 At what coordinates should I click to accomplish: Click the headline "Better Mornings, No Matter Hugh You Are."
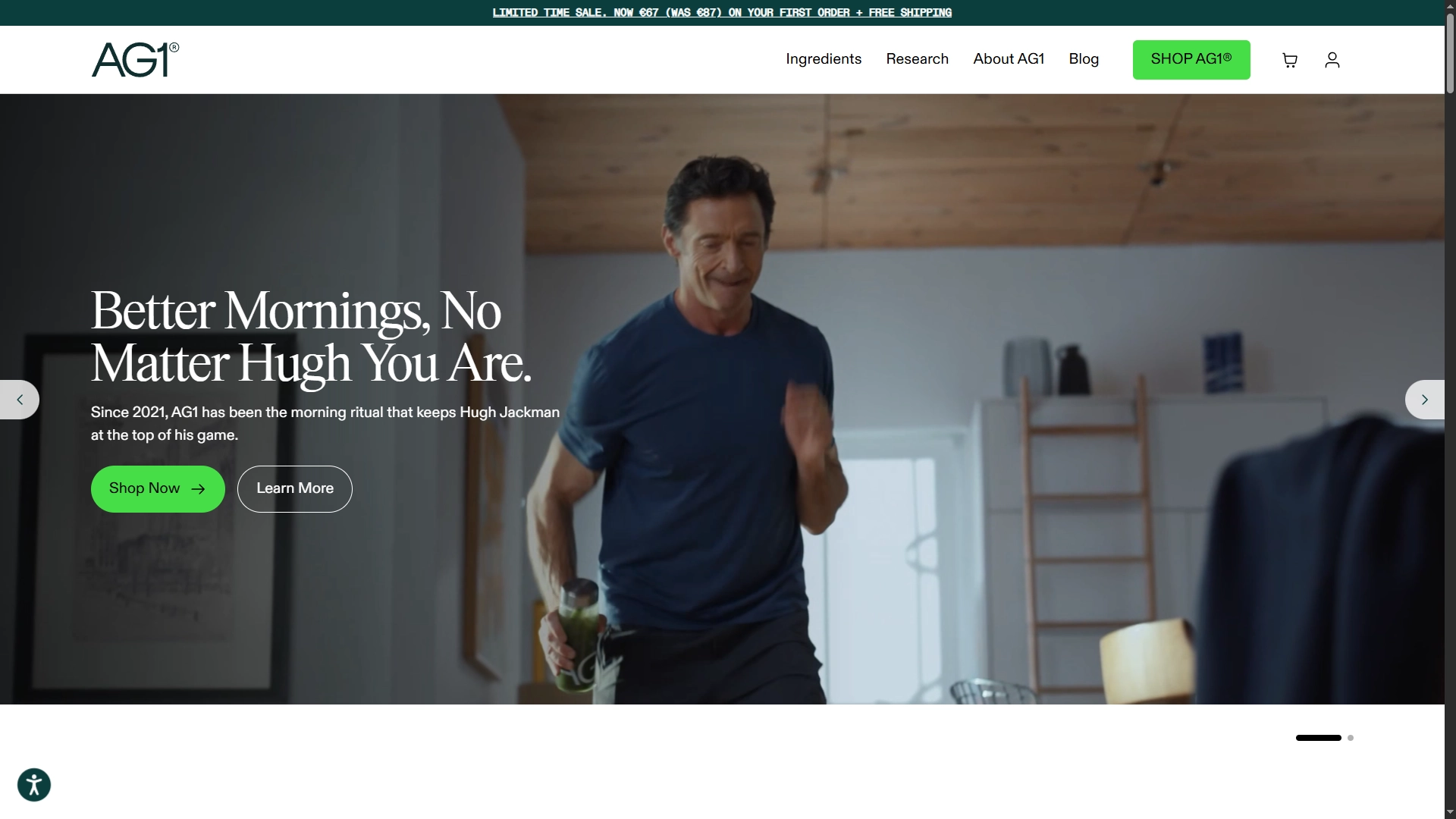pos(311,337)
